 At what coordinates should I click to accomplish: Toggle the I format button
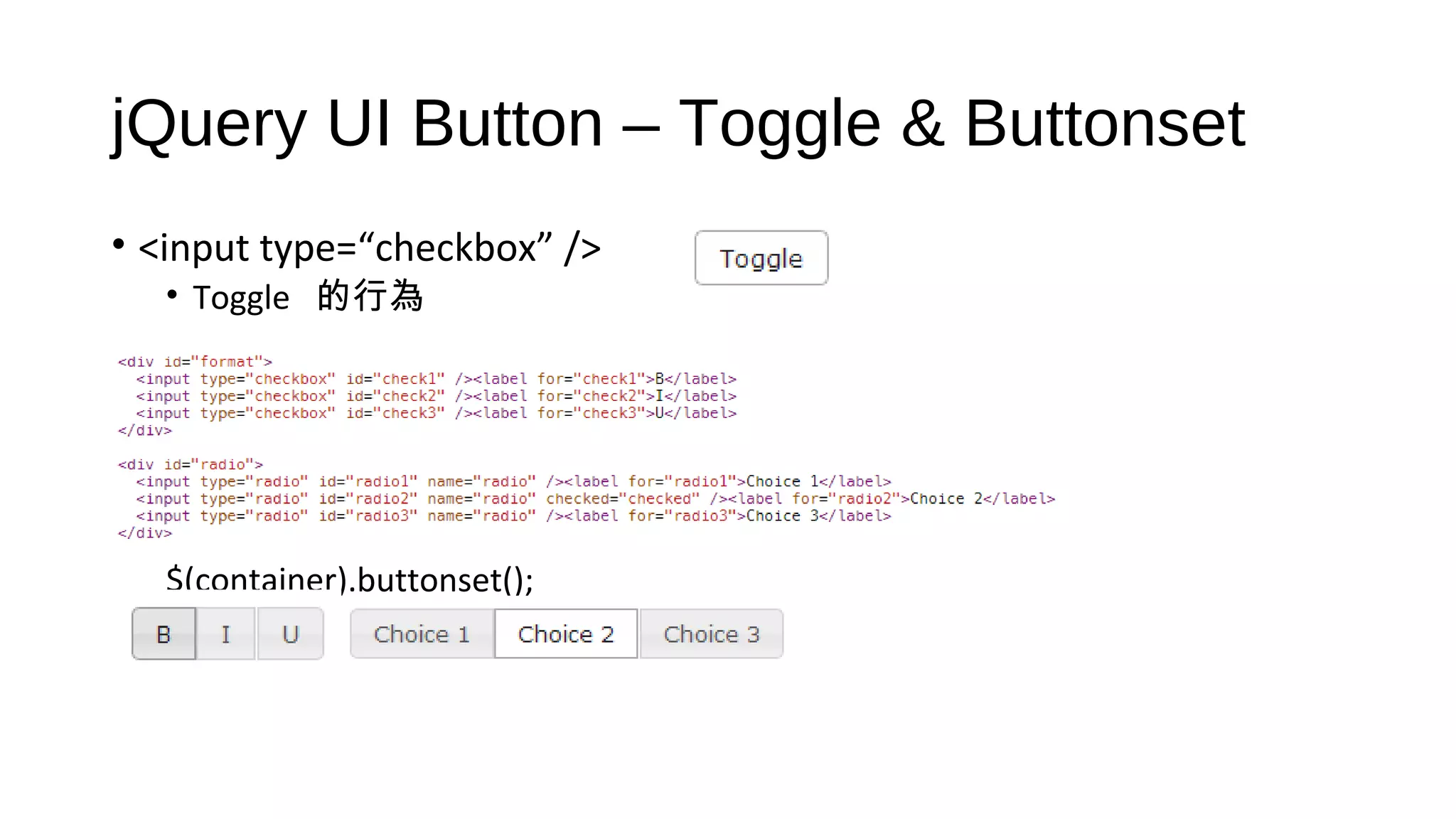225,633
